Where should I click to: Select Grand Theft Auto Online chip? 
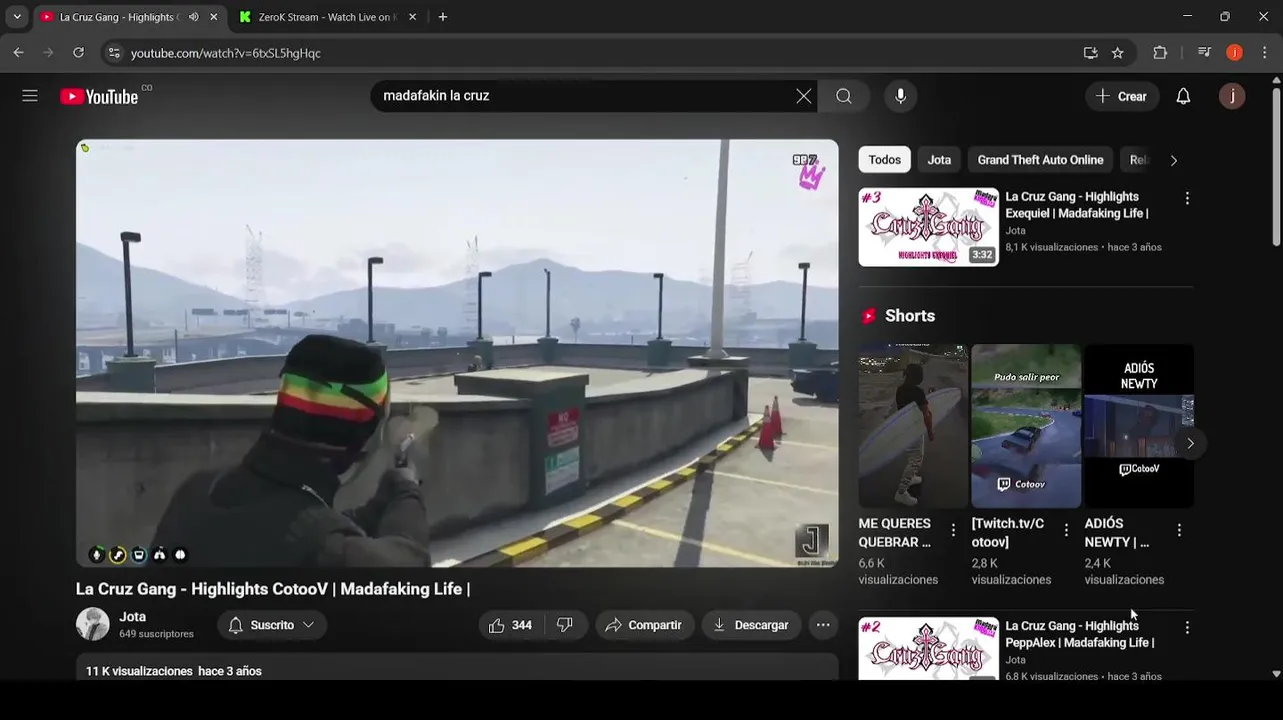pos(1040,160)
